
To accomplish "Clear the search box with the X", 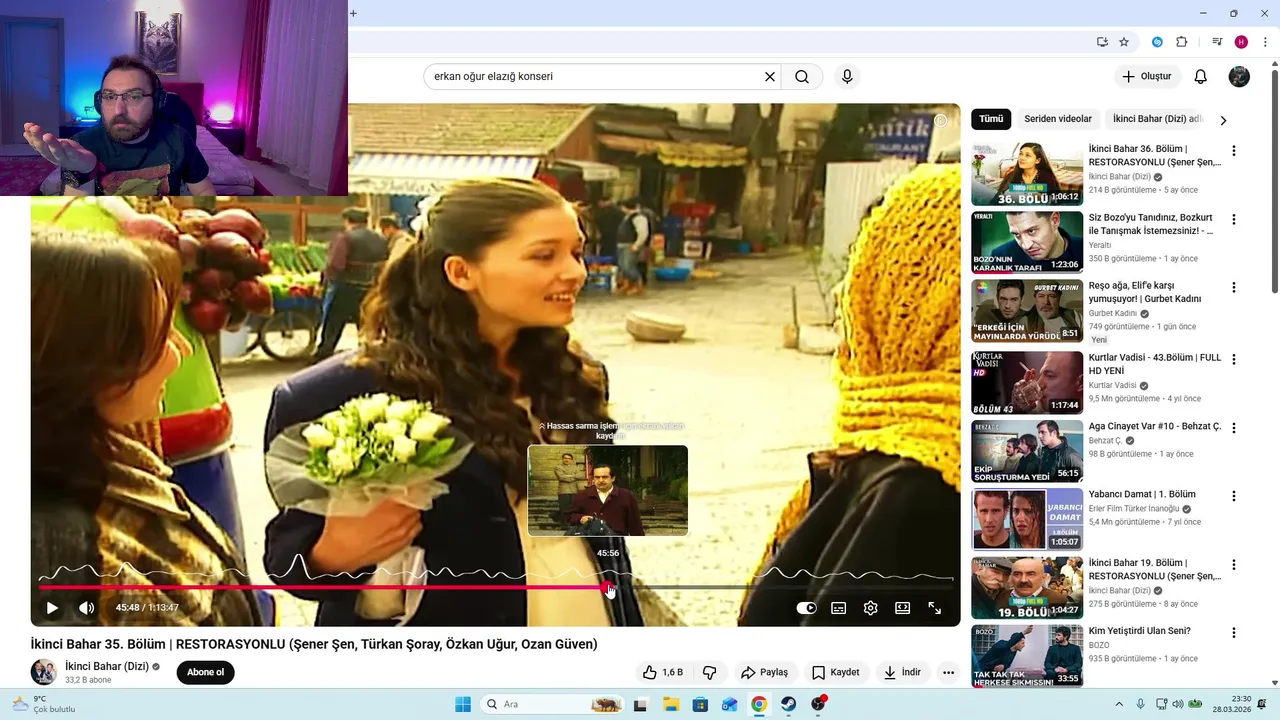I will point(770,76).
